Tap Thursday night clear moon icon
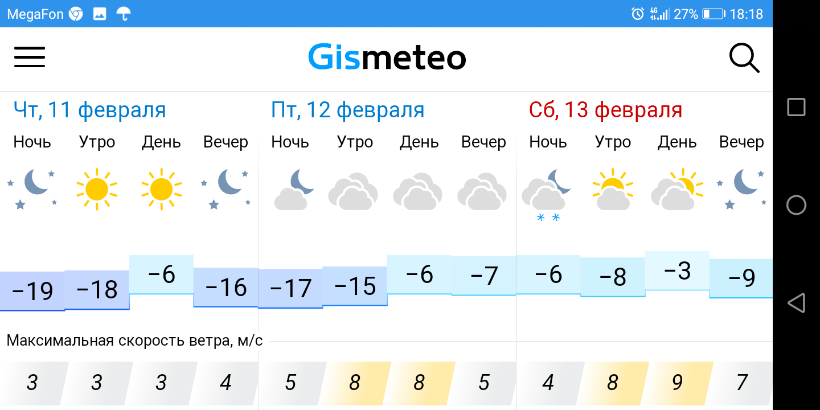Viewport: 820px width, 410px height. (33, 187)
